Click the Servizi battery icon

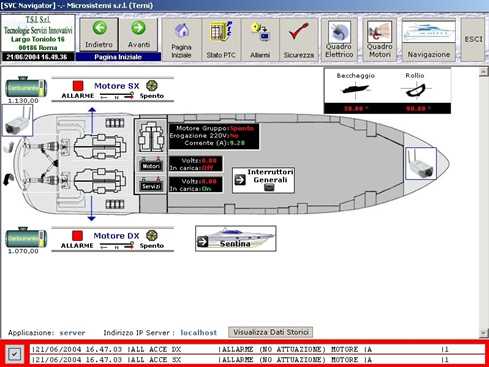point(151,184)
